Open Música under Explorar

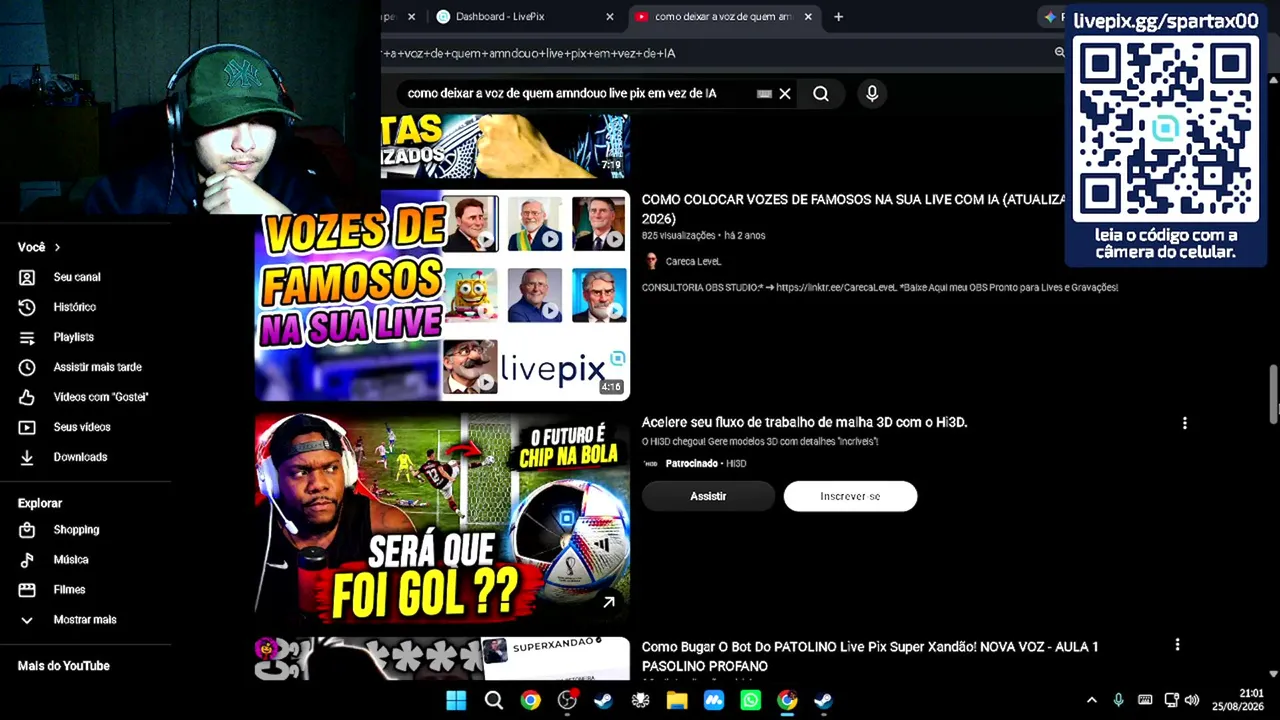[x=71, y=560]
